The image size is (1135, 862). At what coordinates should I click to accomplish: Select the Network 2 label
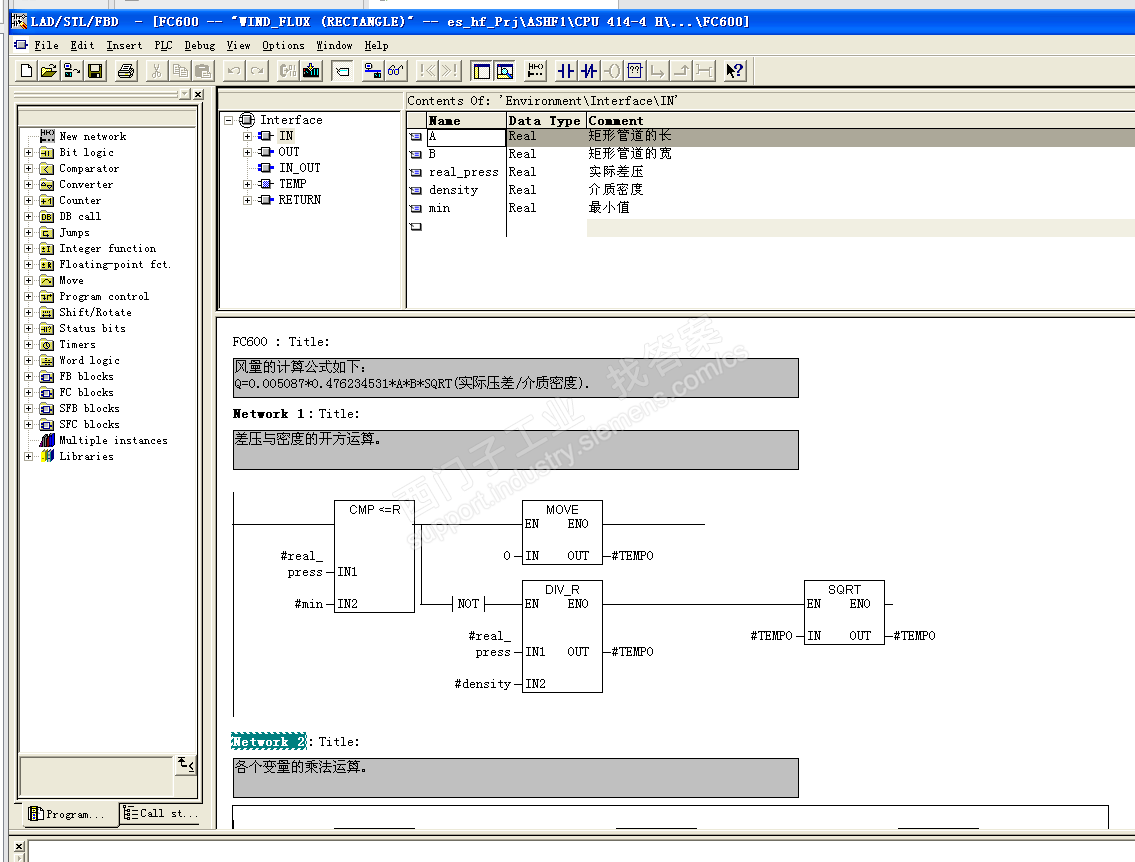coord(268,742)
